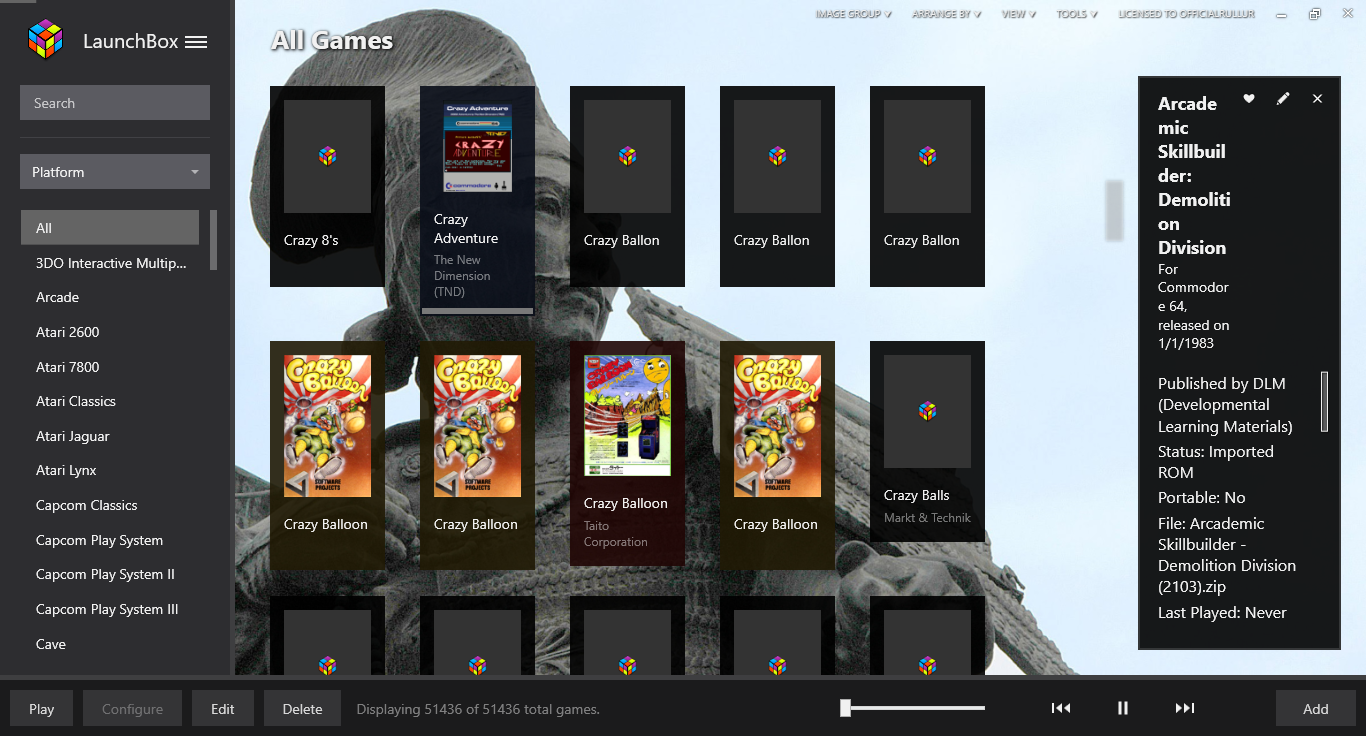Click 'Portable: No' in details panel
Screen dimensions: 1366x736
[x=1202, y=497]
